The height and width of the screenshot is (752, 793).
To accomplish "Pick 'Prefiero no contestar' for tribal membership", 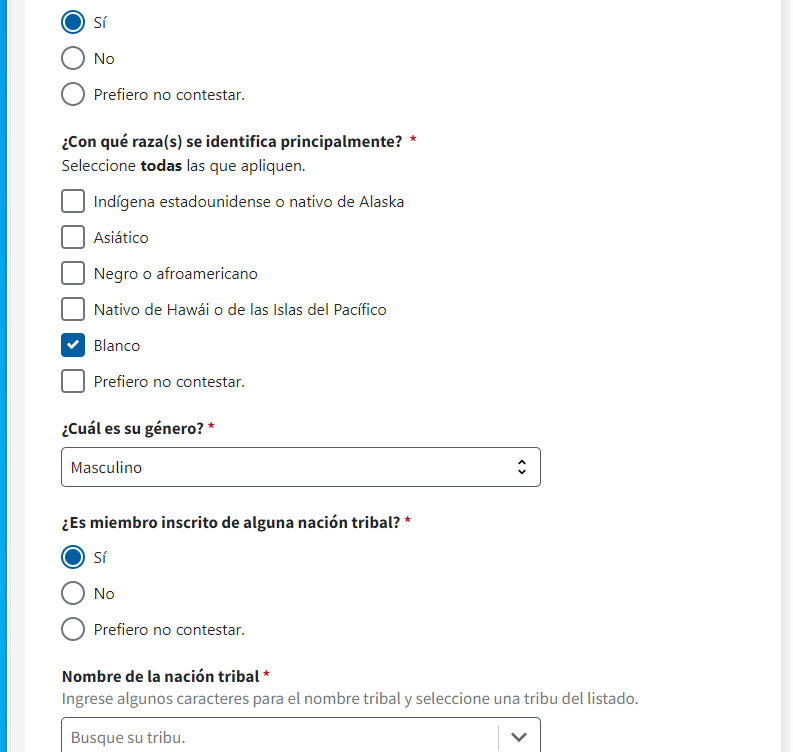I will 73,629.
